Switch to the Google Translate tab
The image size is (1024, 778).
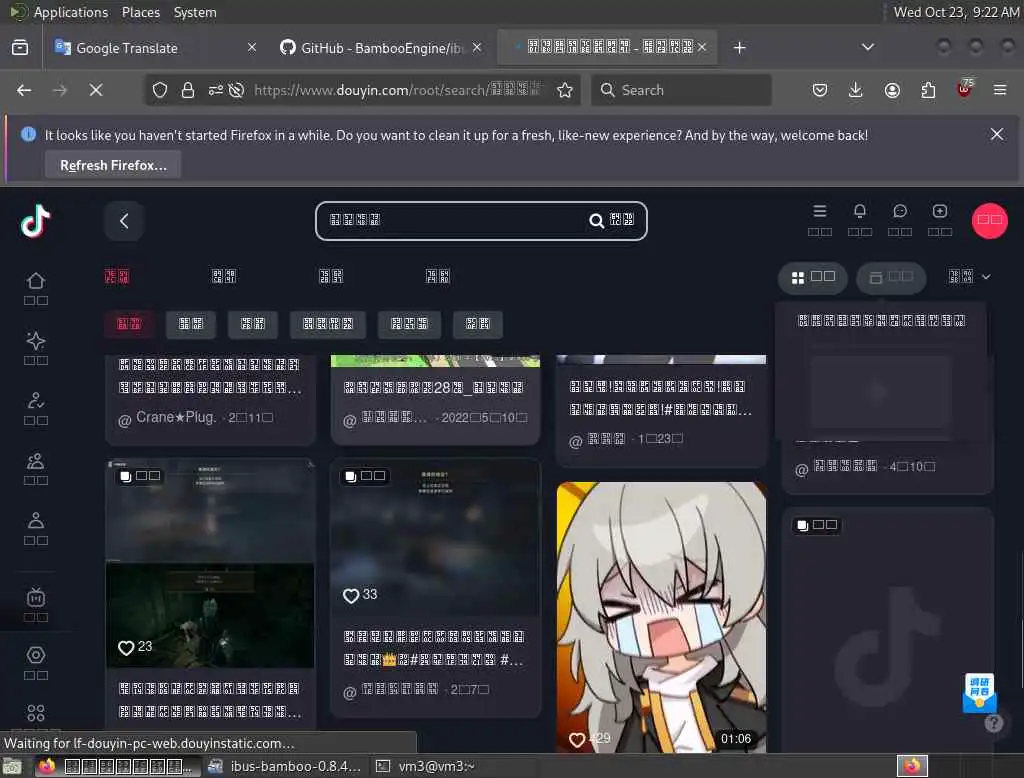156,48
